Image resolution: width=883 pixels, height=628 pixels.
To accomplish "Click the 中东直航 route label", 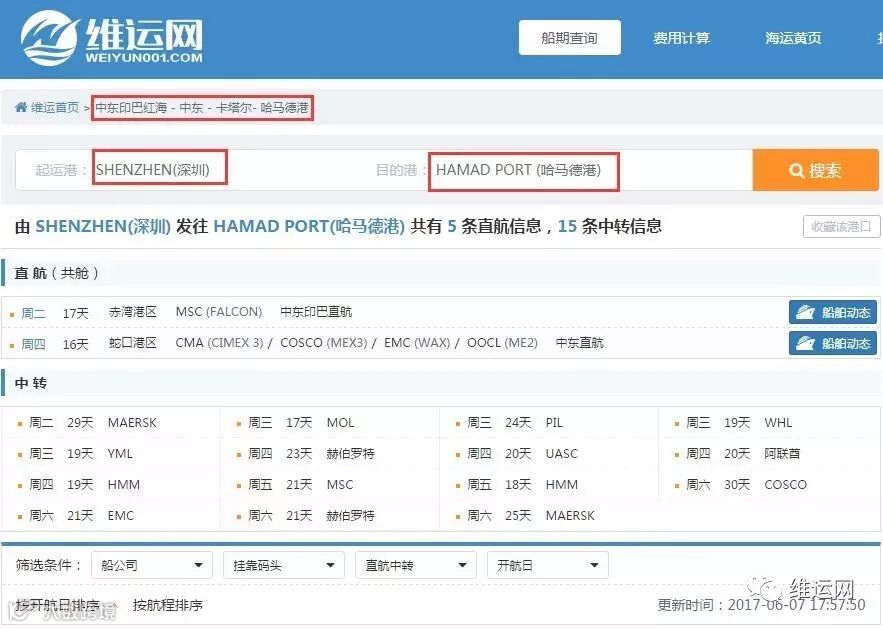I will click(x=579, y=342).
